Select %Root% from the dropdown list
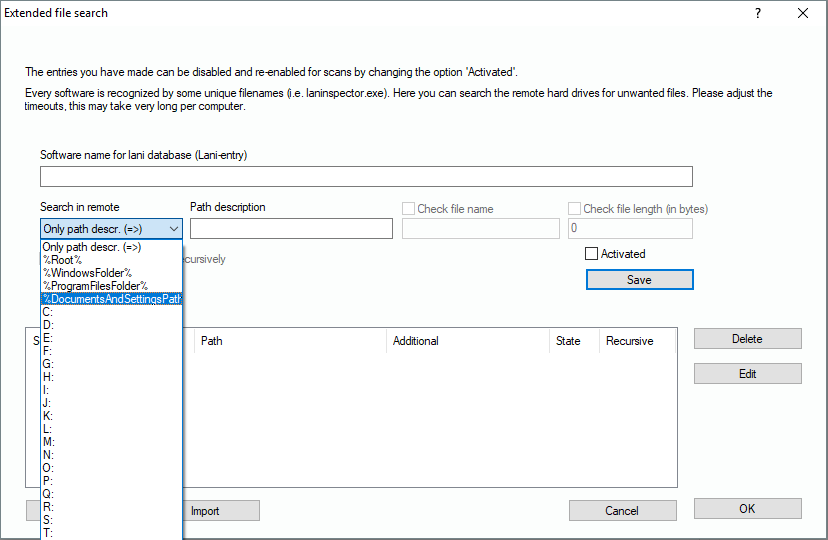This screenshot has width=828, height=540. click(x=63, y=260)
